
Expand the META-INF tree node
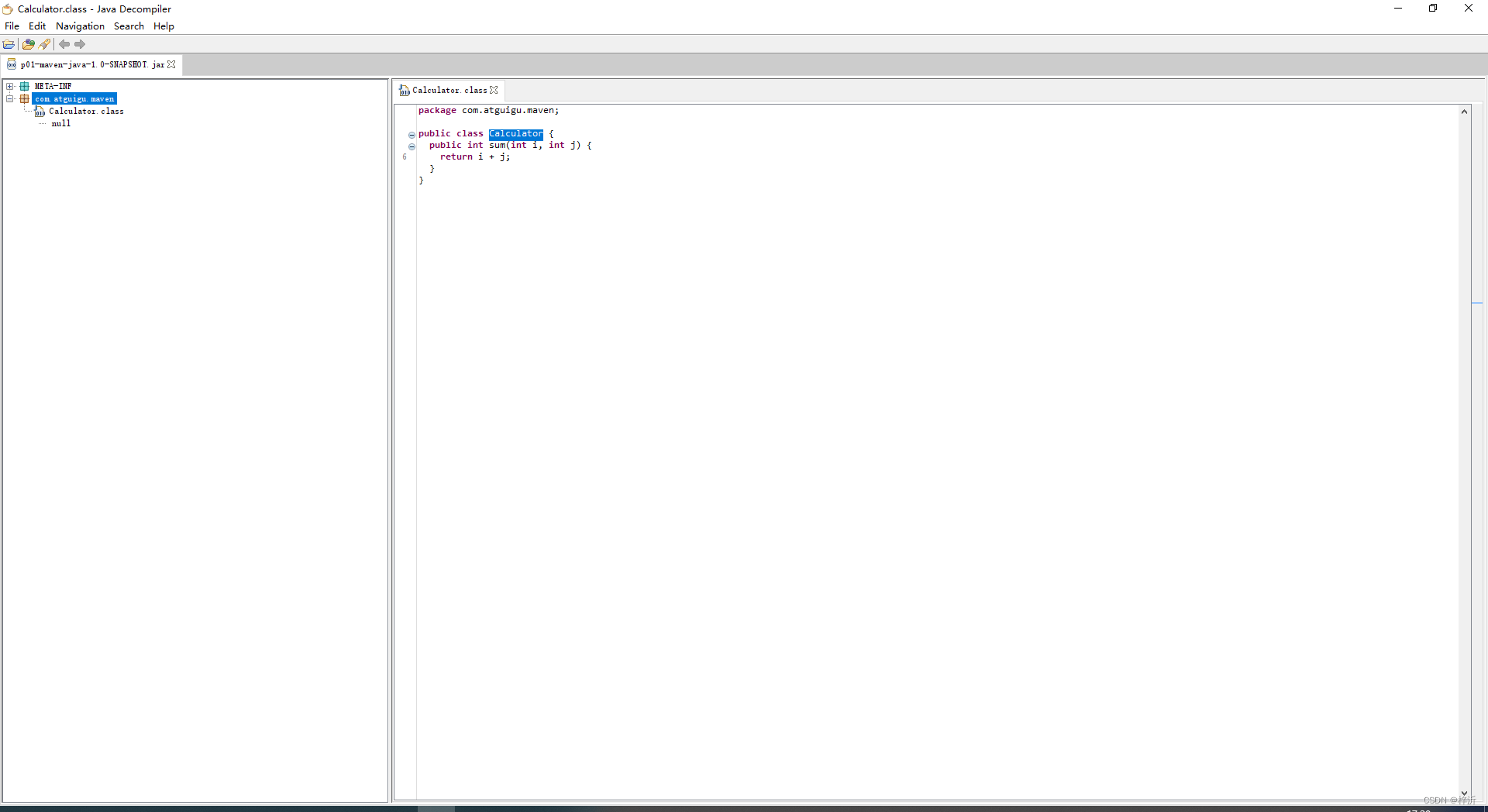tap(10, 86)
